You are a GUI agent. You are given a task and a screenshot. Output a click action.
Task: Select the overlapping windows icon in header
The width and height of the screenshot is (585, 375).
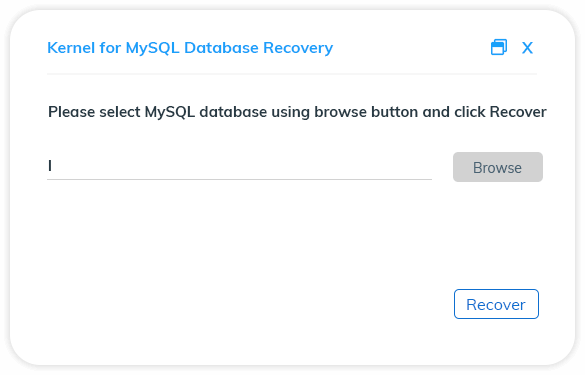pos(499,47)
